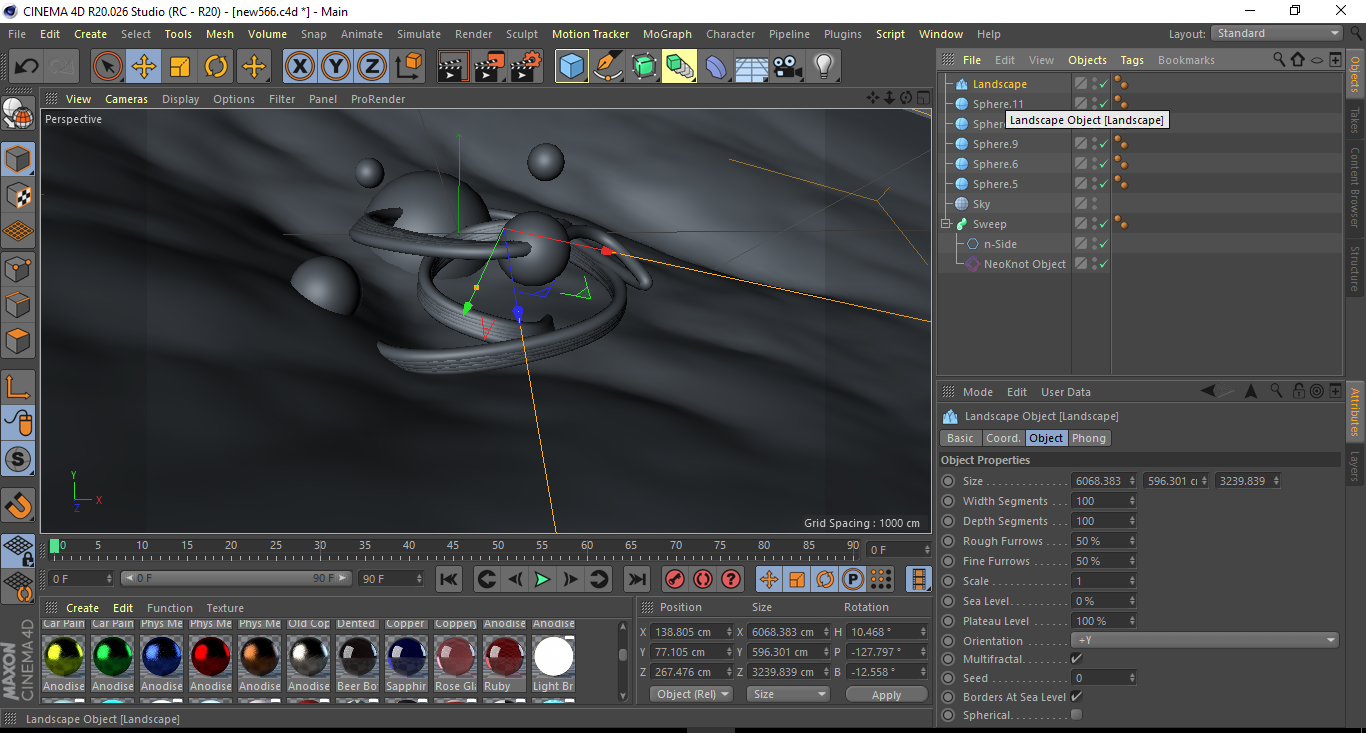Enable the Spherical checkbox
Viewport: 1366px width, 733px height.
[1076, 715]
